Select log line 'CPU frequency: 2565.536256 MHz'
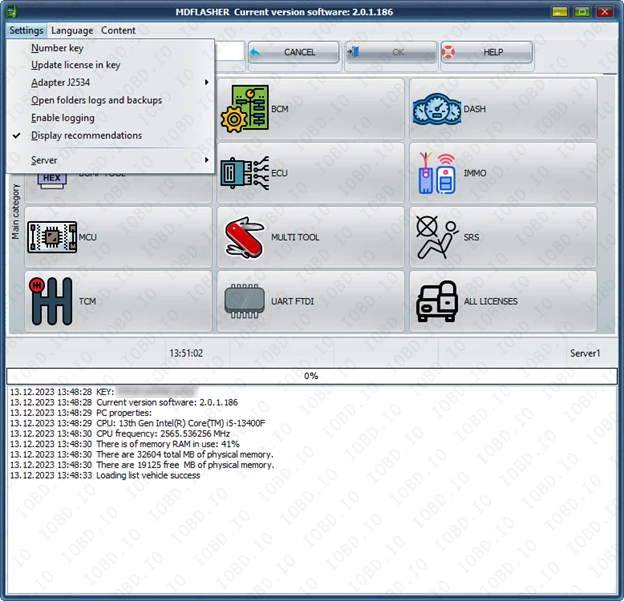The width and height of the screenshot is (624, 601). pyautogui.click(x=120, y=433)
